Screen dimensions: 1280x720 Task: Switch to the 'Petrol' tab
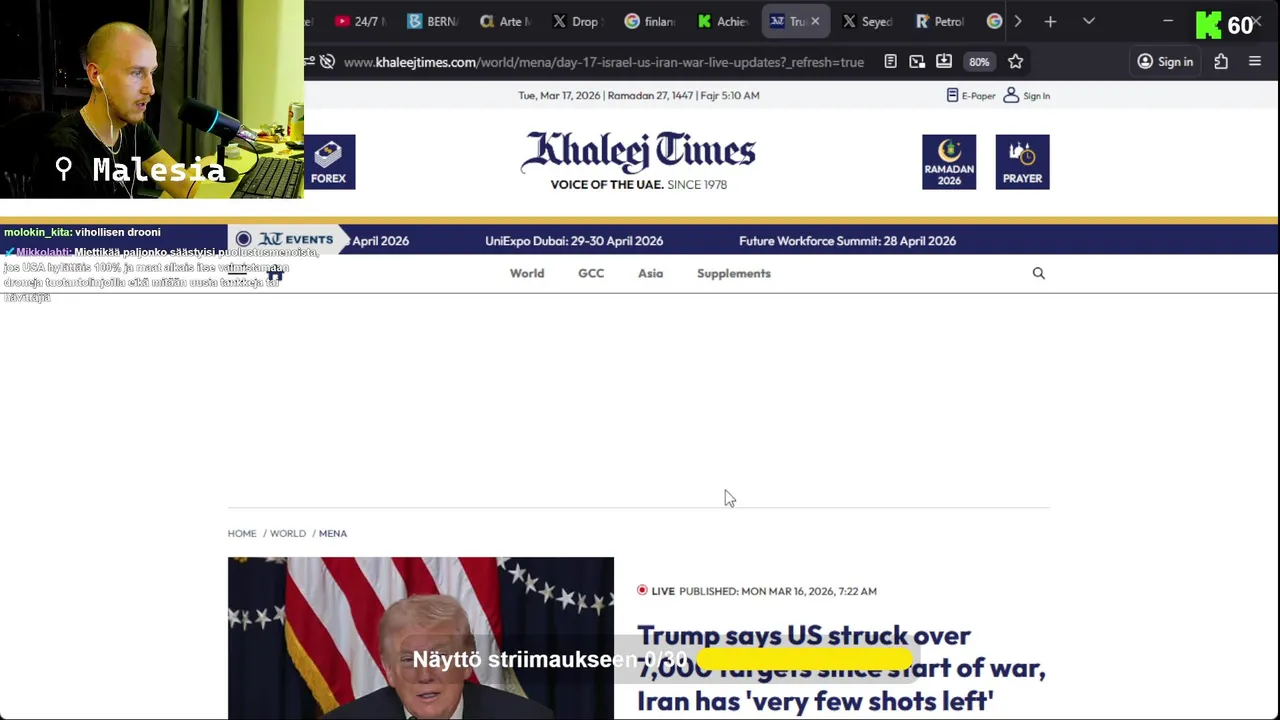(939, 21)
